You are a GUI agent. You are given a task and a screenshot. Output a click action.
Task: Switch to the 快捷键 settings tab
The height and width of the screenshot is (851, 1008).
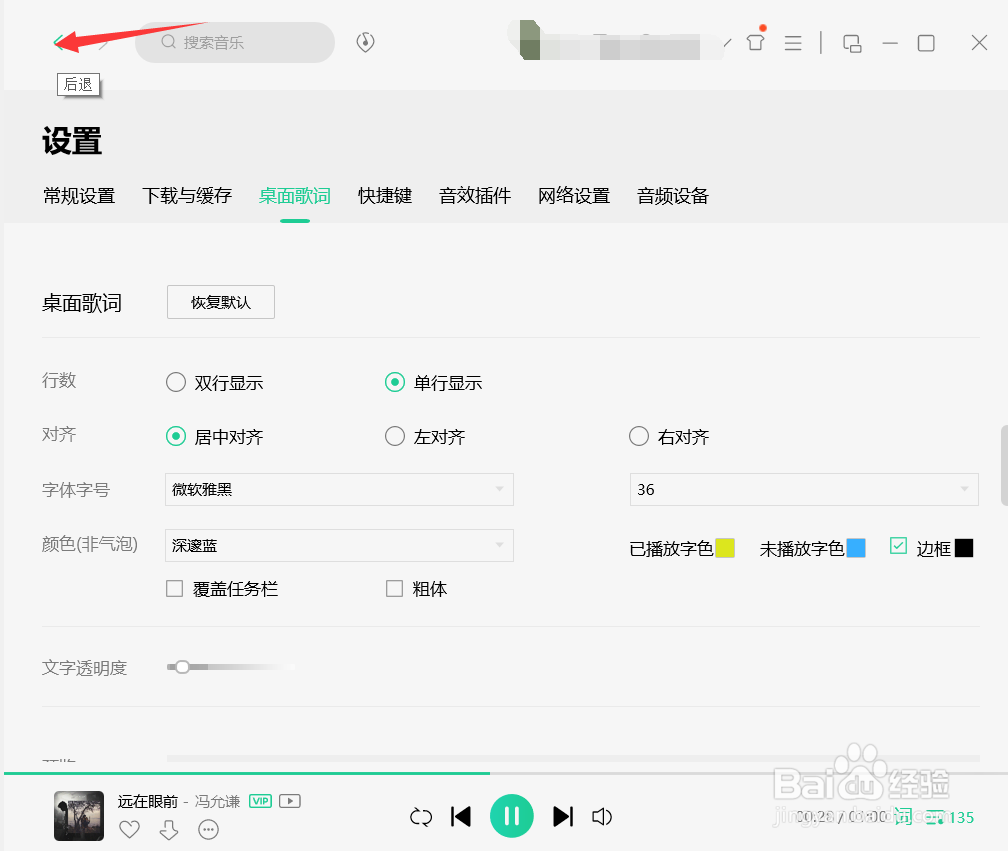coord(385,196)
